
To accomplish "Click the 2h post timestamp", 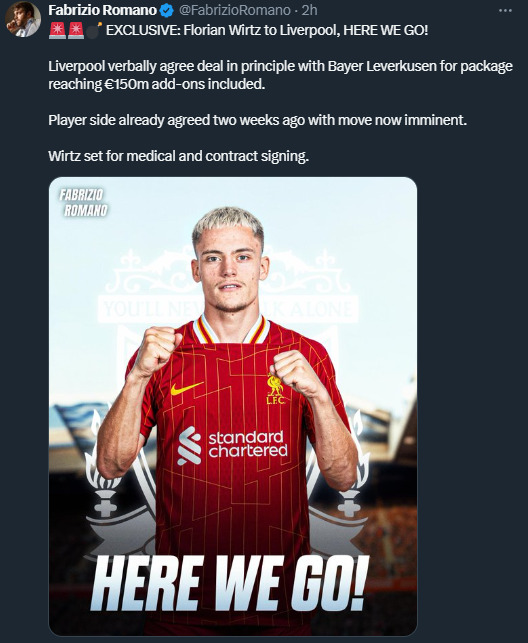I will coord(310,10).
